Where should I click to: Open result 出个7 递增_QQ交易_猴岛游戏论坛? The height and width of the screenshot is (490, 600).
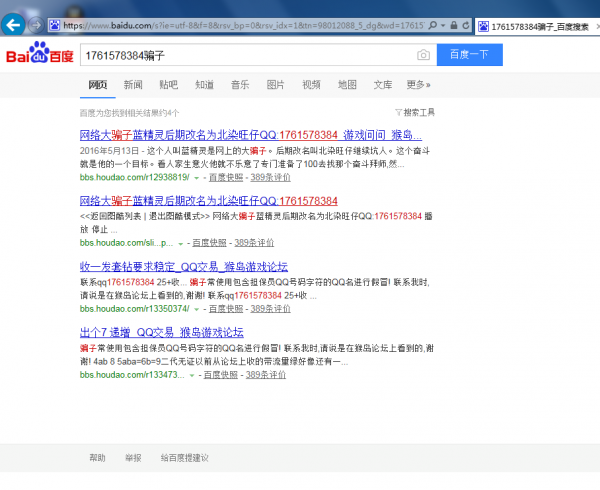tap(161, 332)
